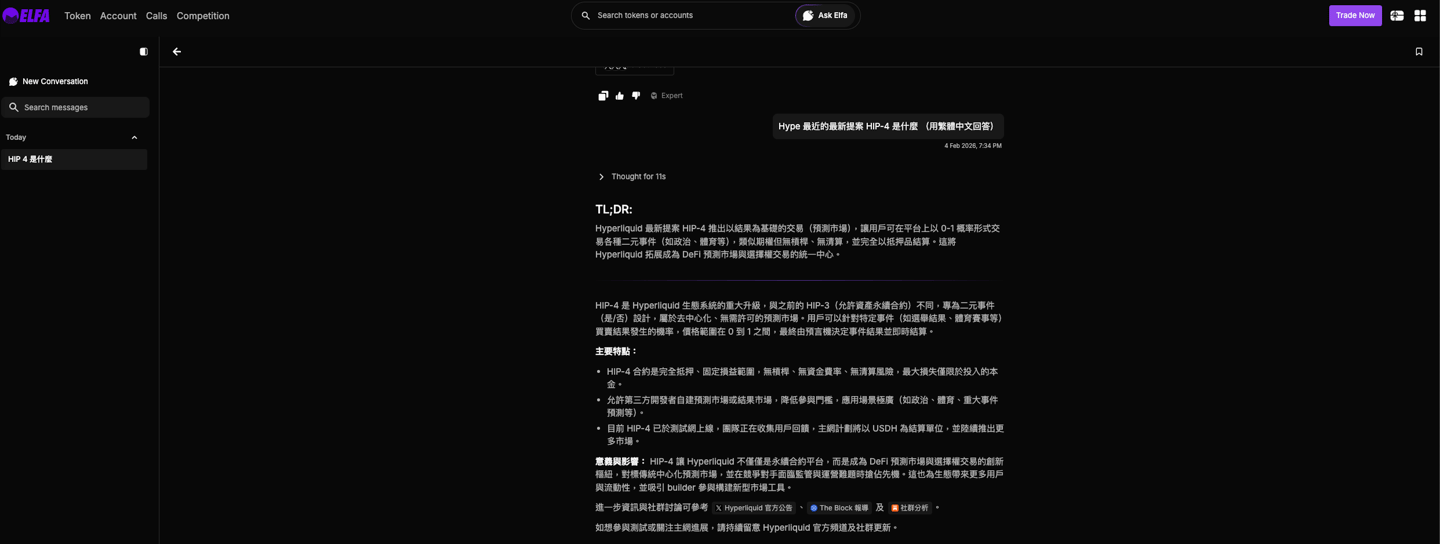Click the Expert mode label

pos(666,96)
